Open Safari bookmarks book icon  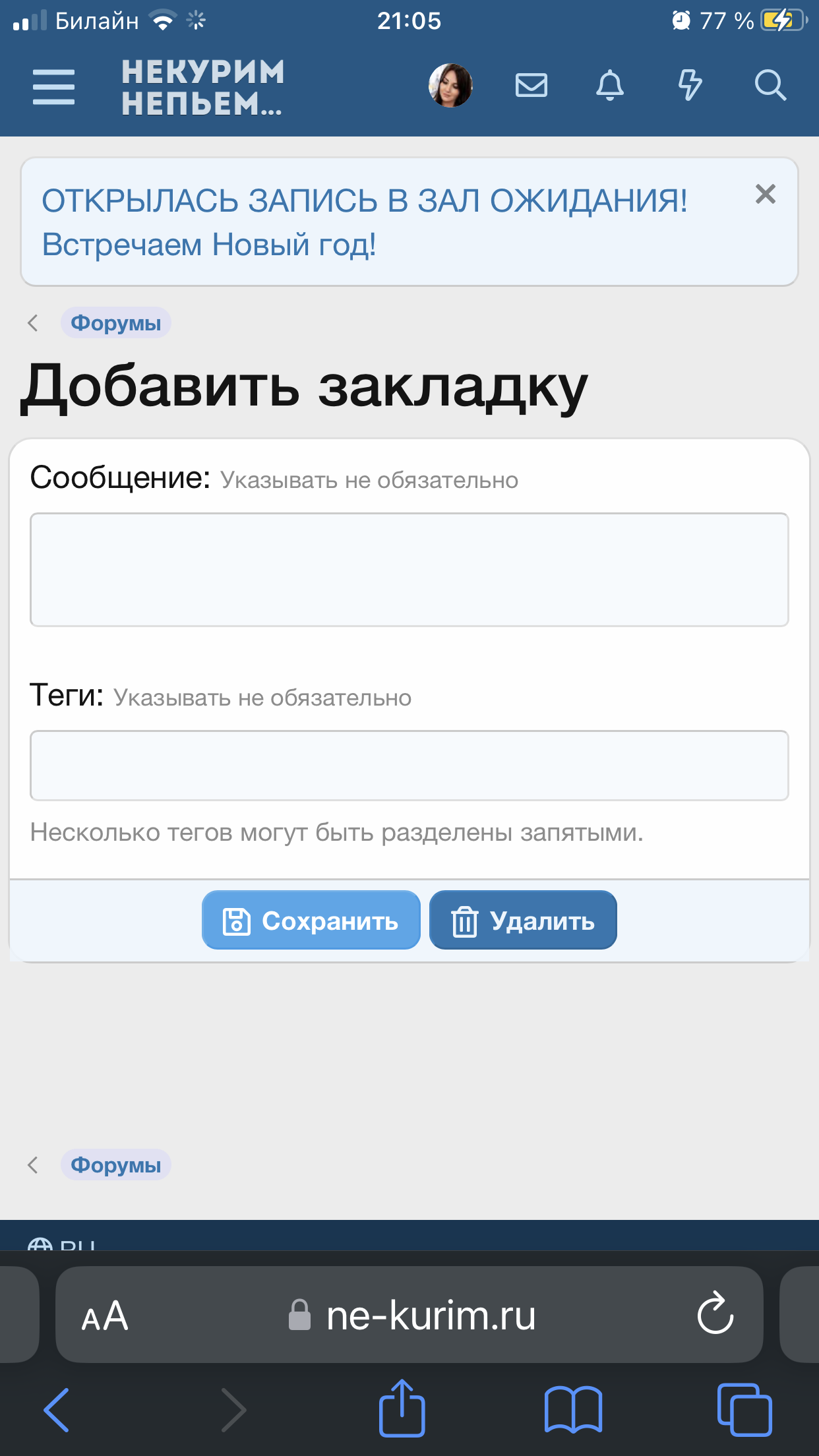click(x=573, y=1410)
